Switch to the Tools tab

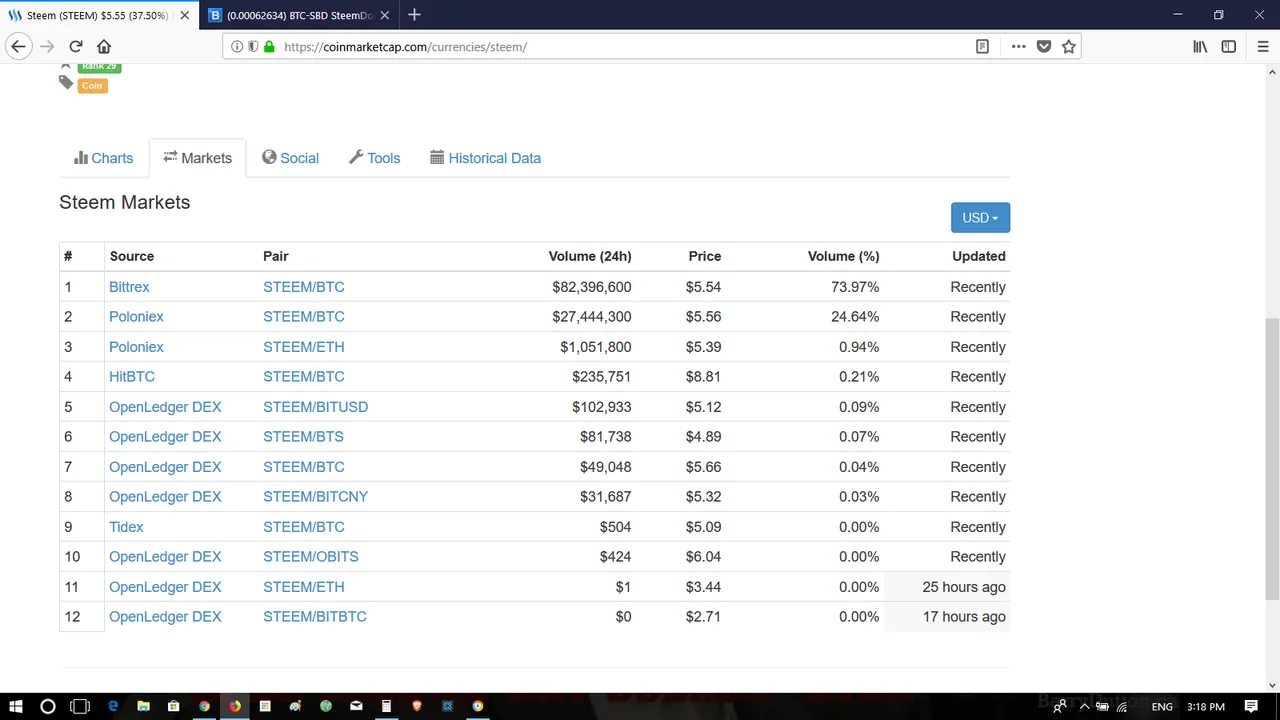374,158
